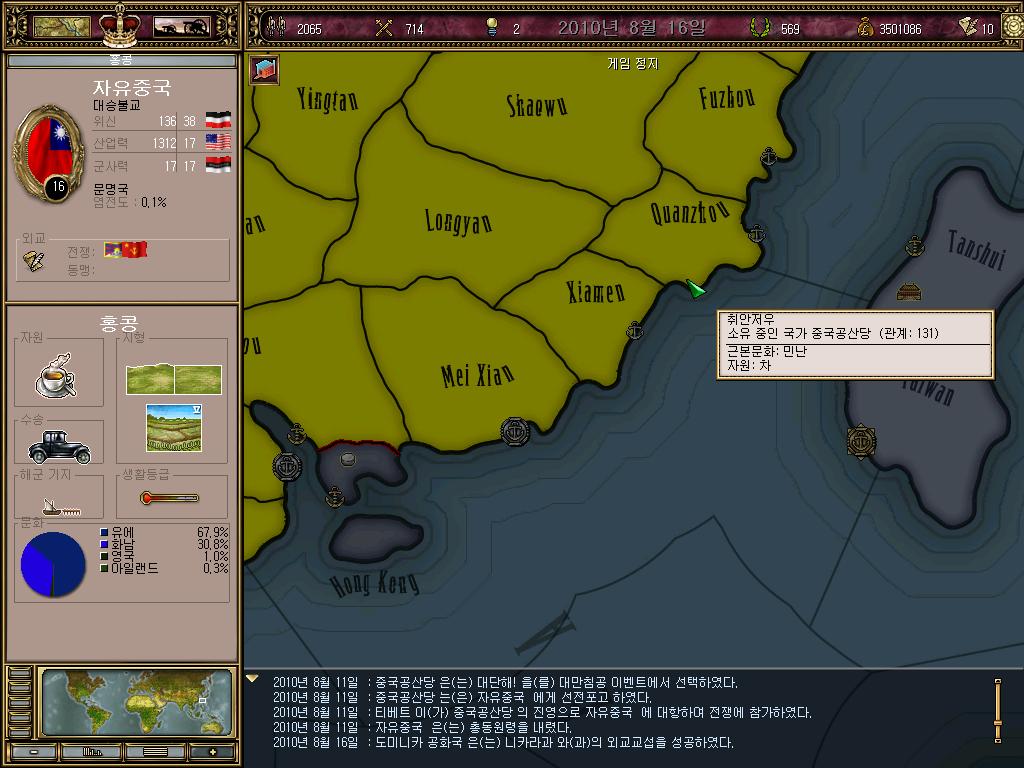Click the log line about 티베트 joining war

coord(542,712)
